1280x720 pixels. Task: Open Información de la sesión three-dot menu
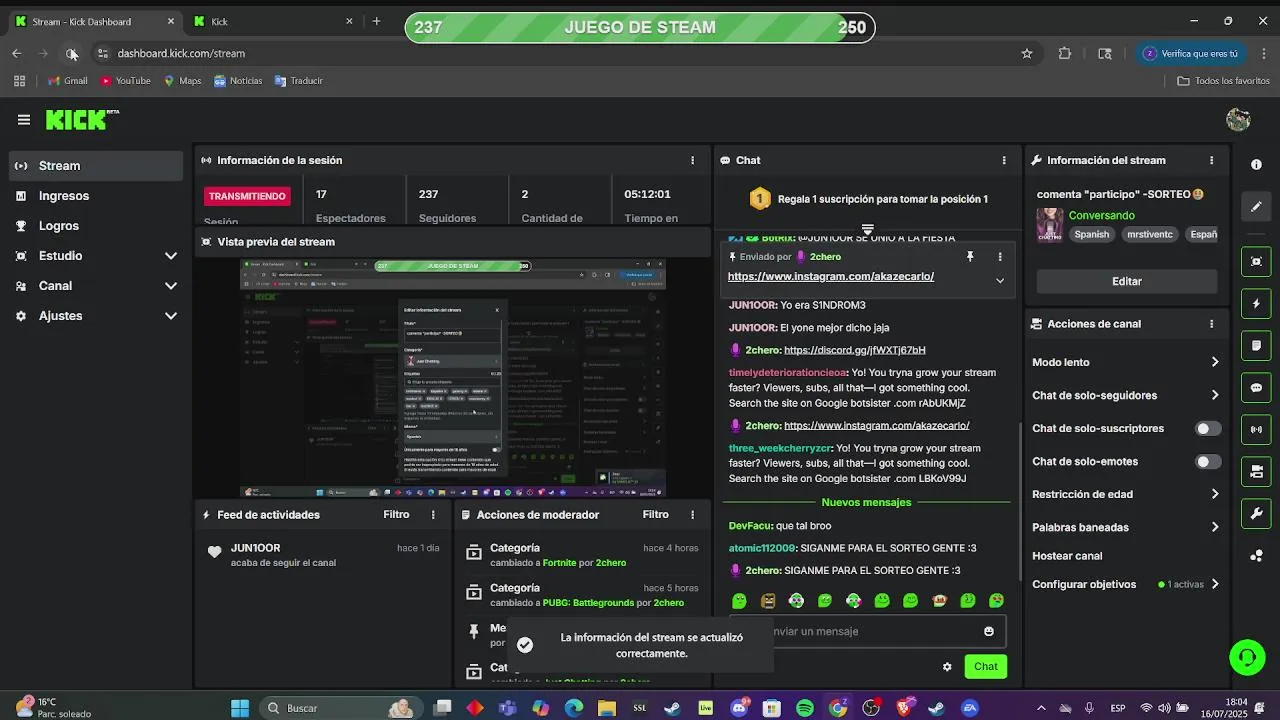[692, 160]
